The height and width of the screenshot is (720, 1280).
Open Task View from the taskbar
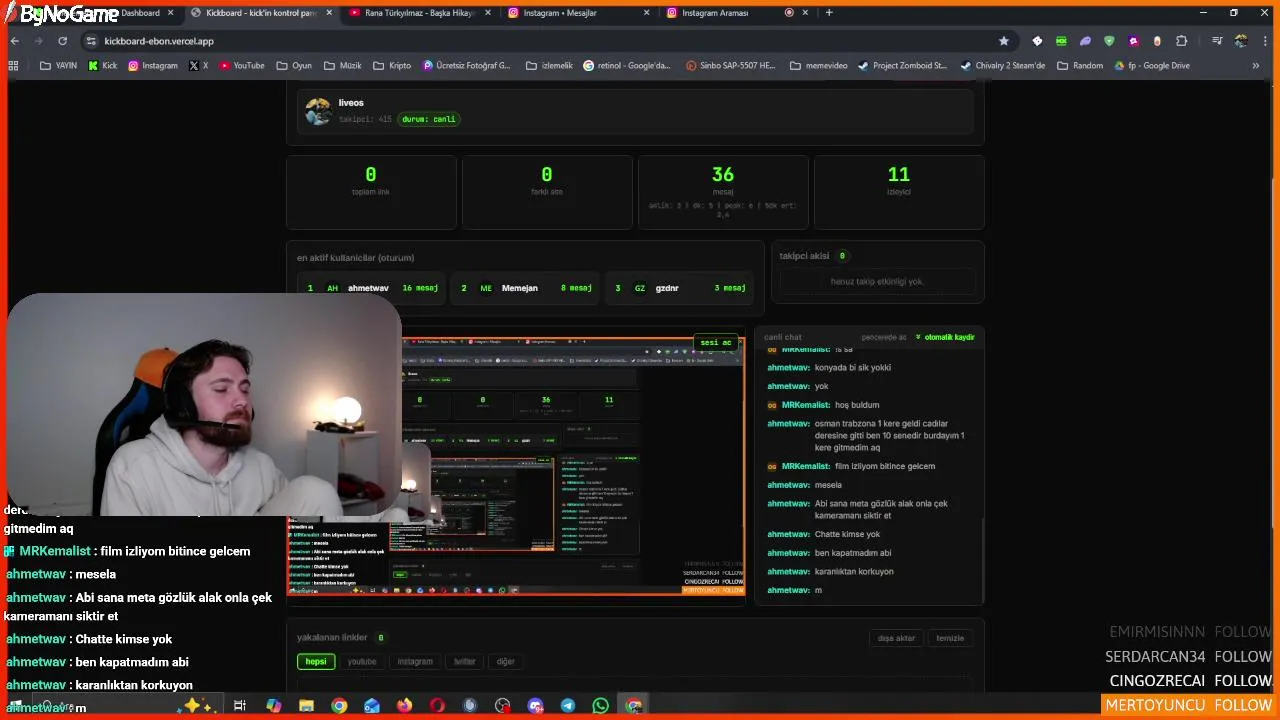[240, 705]
